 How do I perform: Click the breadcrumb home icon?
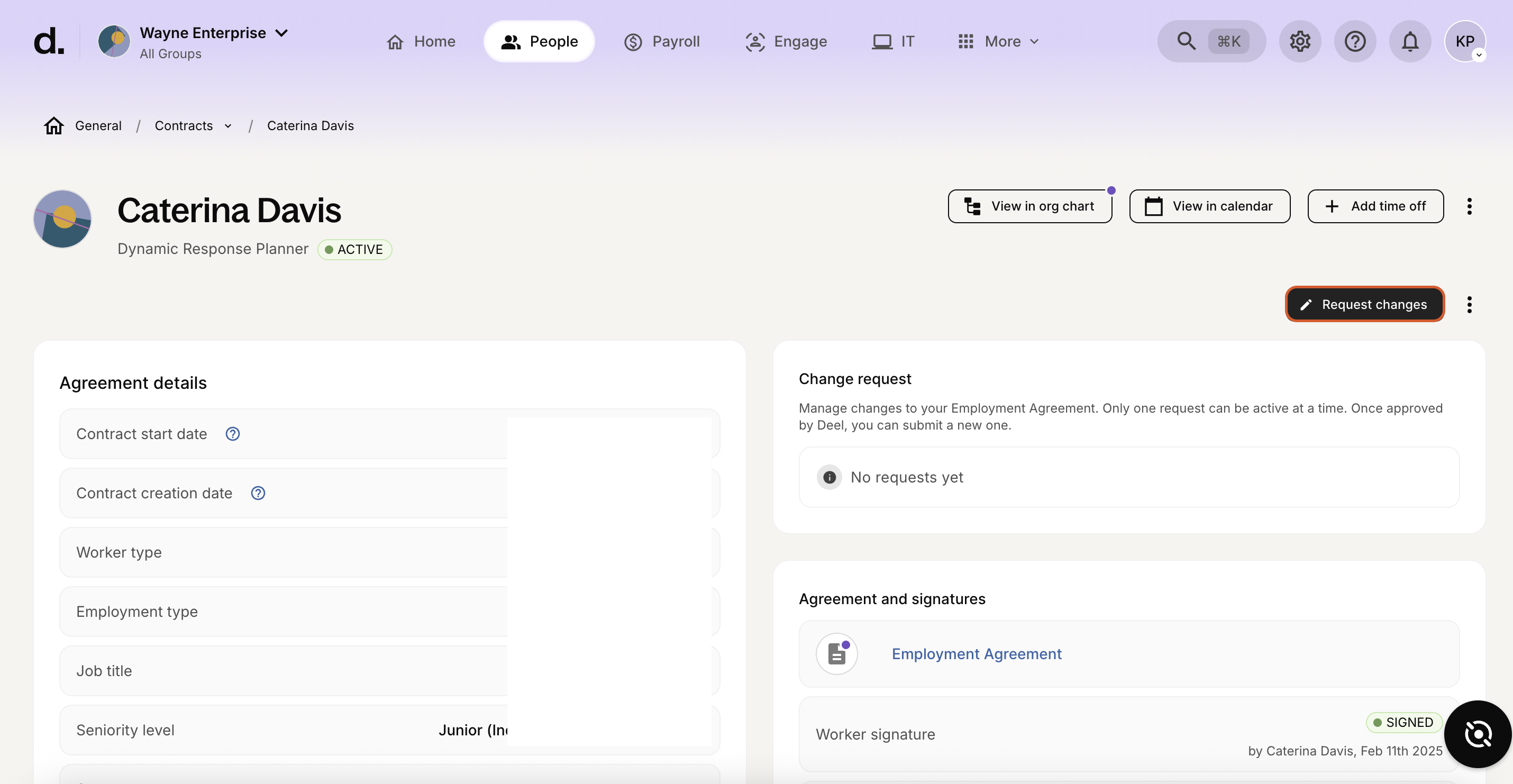coord(53,126)
